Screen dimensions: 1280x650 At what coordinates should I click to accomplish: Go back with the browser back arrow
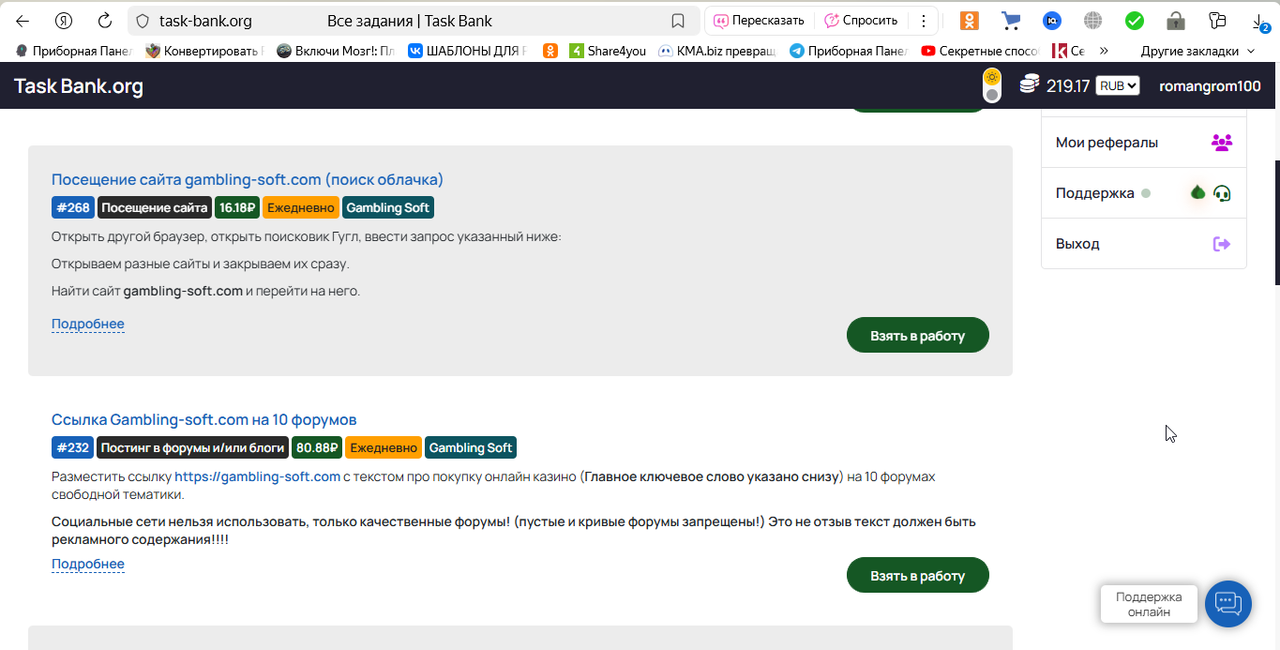click(22, 20)
